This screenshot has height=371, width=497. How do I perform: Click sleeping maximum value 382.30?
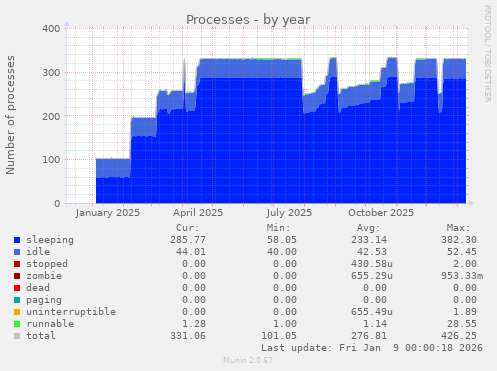[459, 240]
